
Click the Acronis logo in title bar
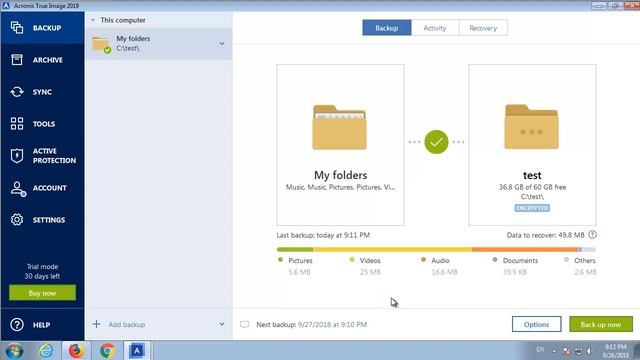[6, 5]
